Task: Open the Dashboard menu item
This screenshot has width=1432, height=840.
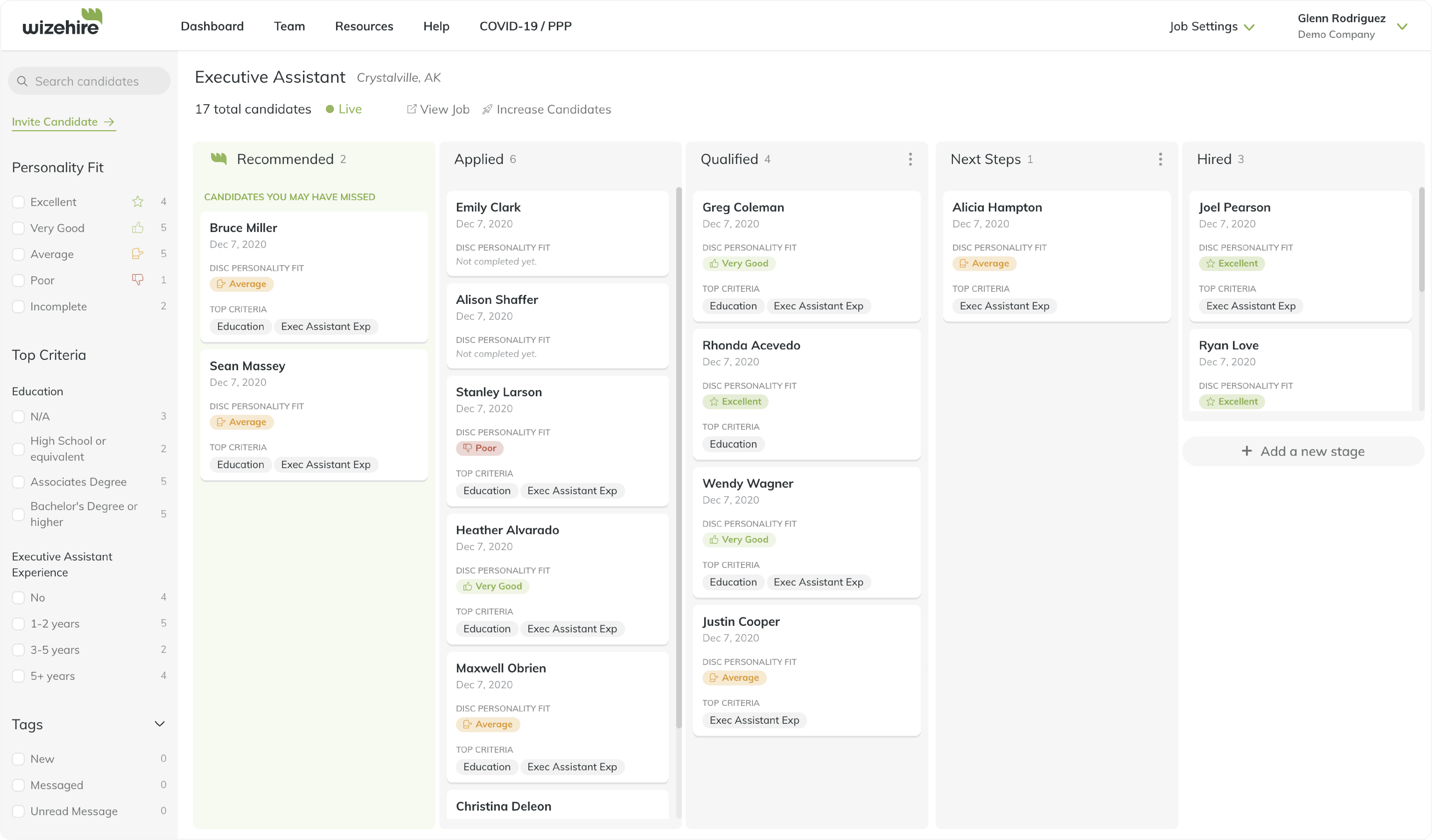Action: 212,26
